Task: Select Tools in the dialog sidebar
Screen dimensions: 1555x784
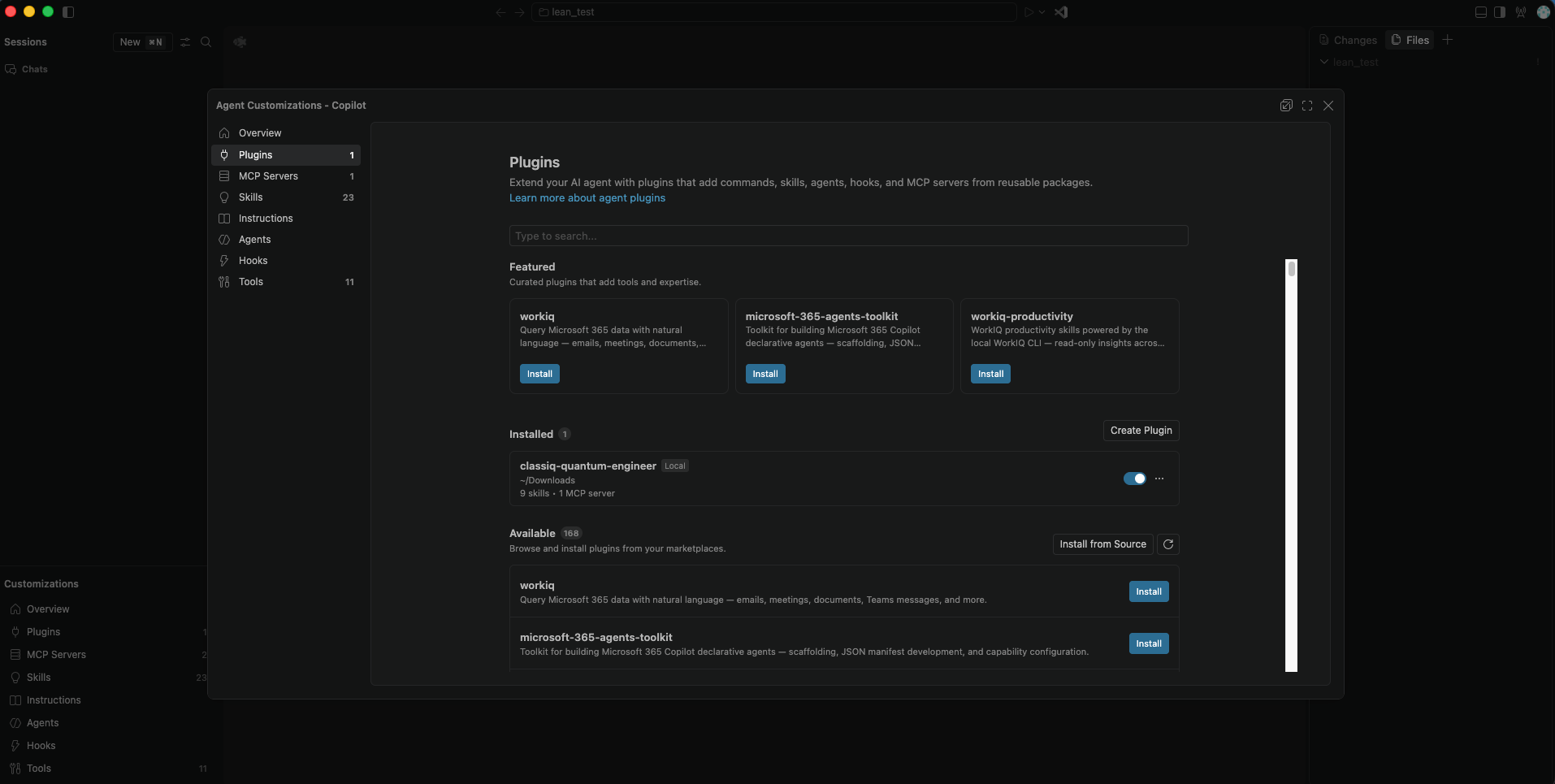Action: tap(286, 282)
